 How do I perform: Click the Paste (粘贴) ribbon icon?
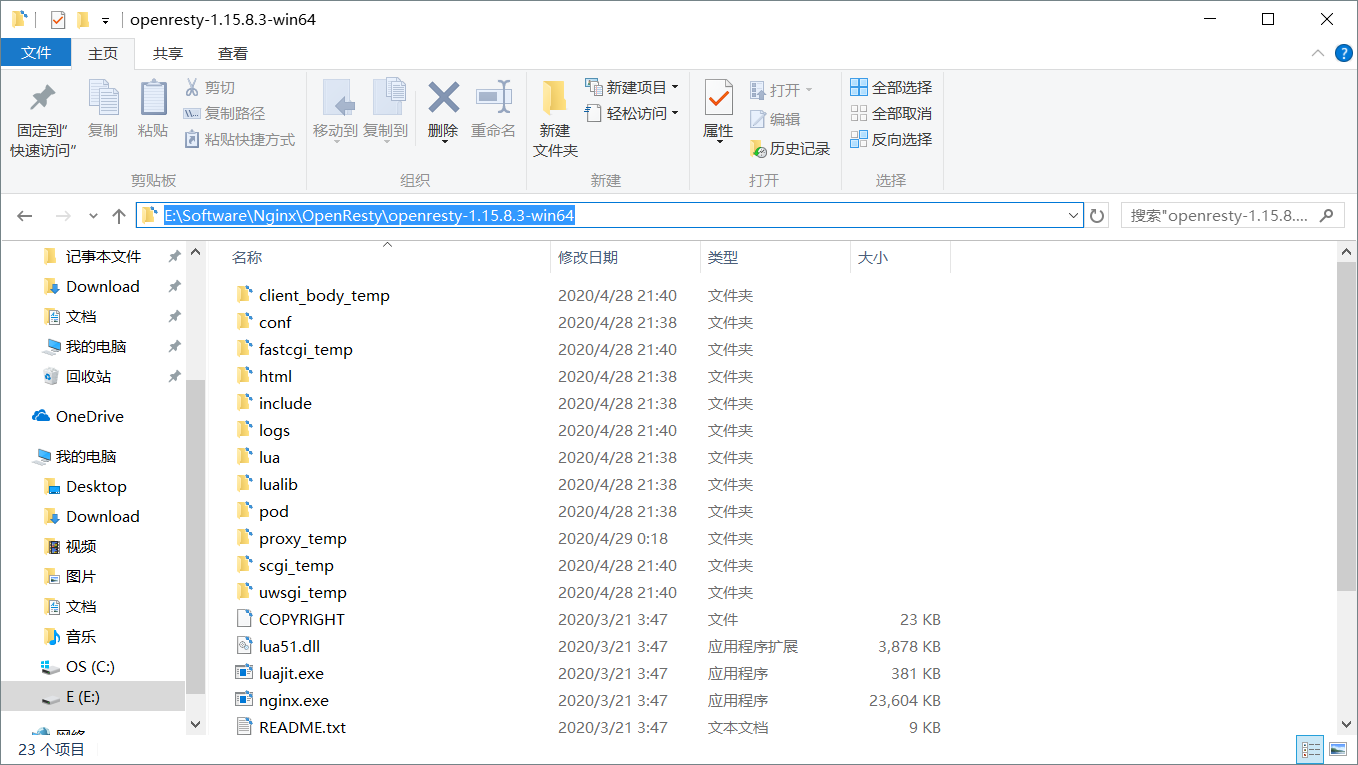[153, 98]
